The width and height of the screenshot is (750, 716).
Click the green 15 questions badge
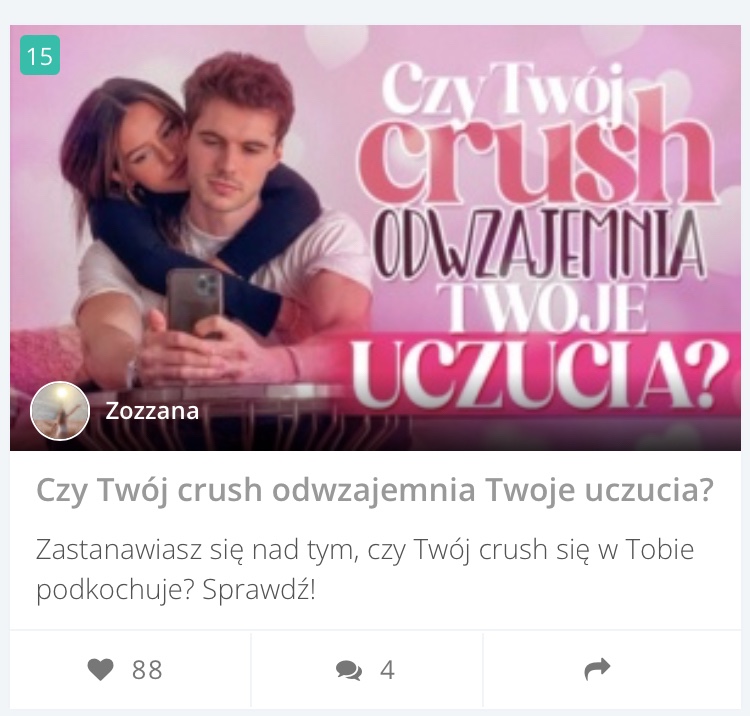[40, 55]
